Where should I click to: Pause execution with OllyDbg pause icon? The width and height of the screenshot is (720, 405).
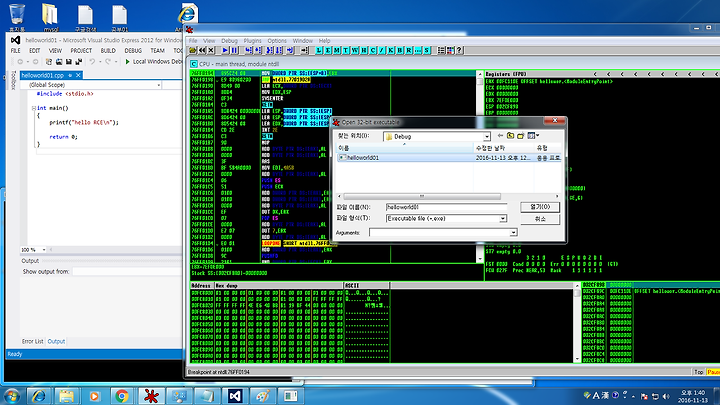point(234,50)
